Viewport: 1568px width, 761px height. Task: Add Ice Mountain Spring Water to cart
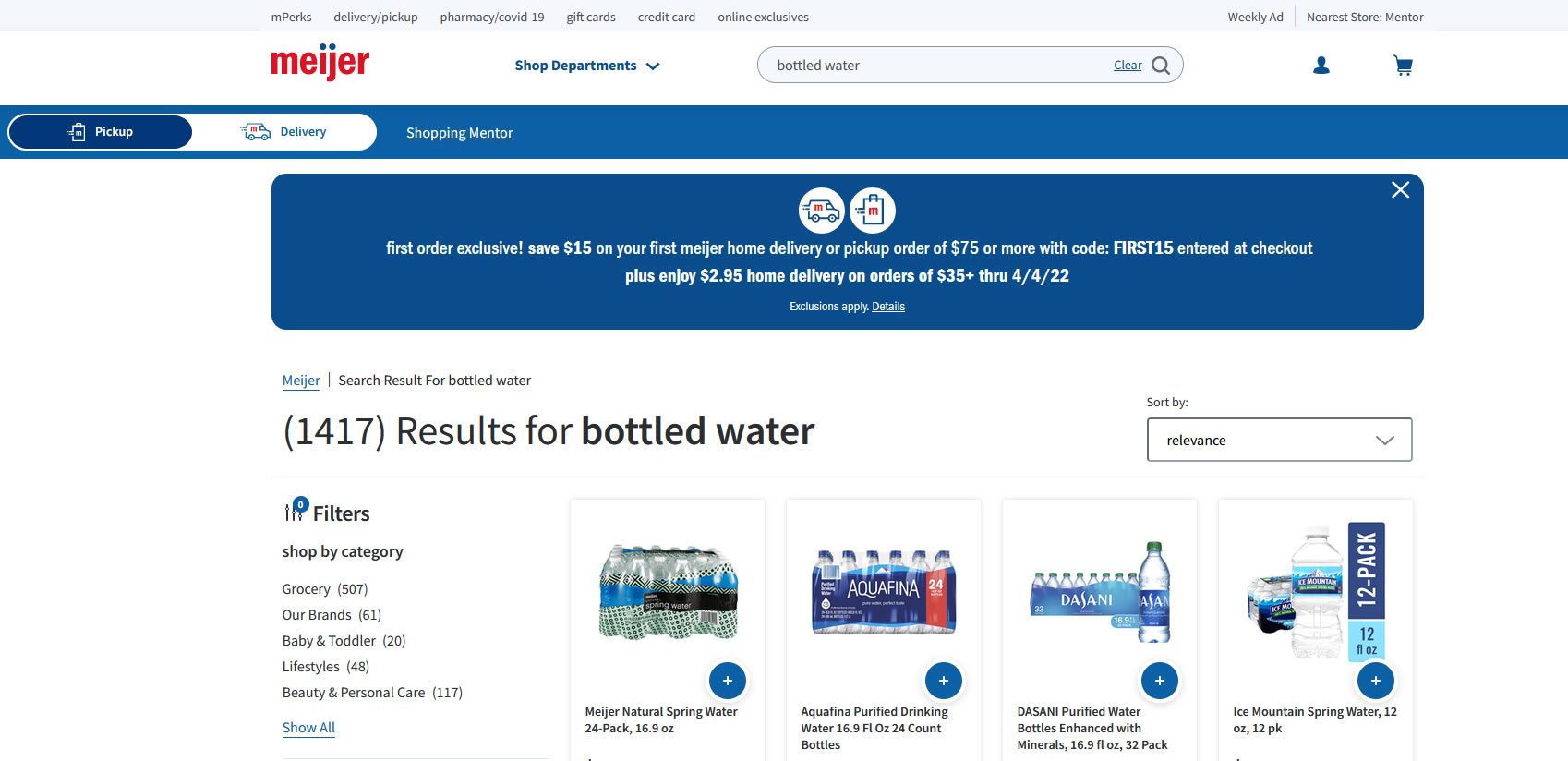1376,681
